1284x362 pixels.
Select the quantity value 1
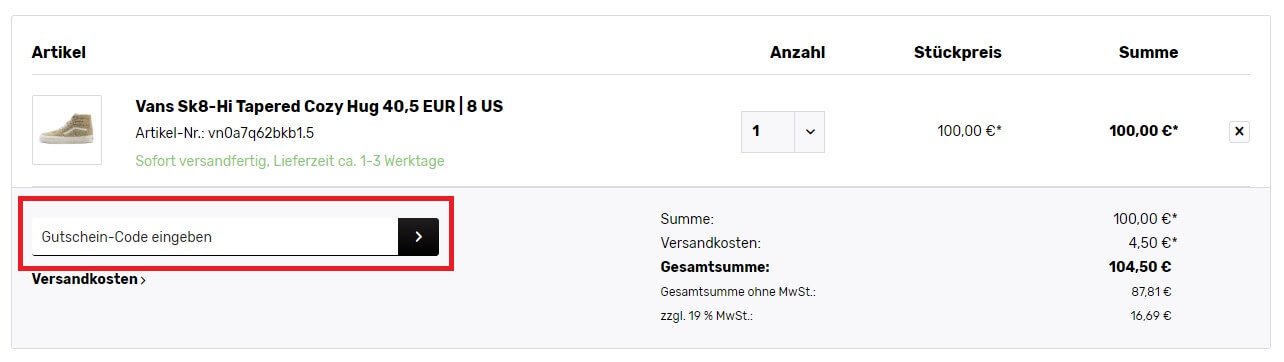tap(768, 131)
